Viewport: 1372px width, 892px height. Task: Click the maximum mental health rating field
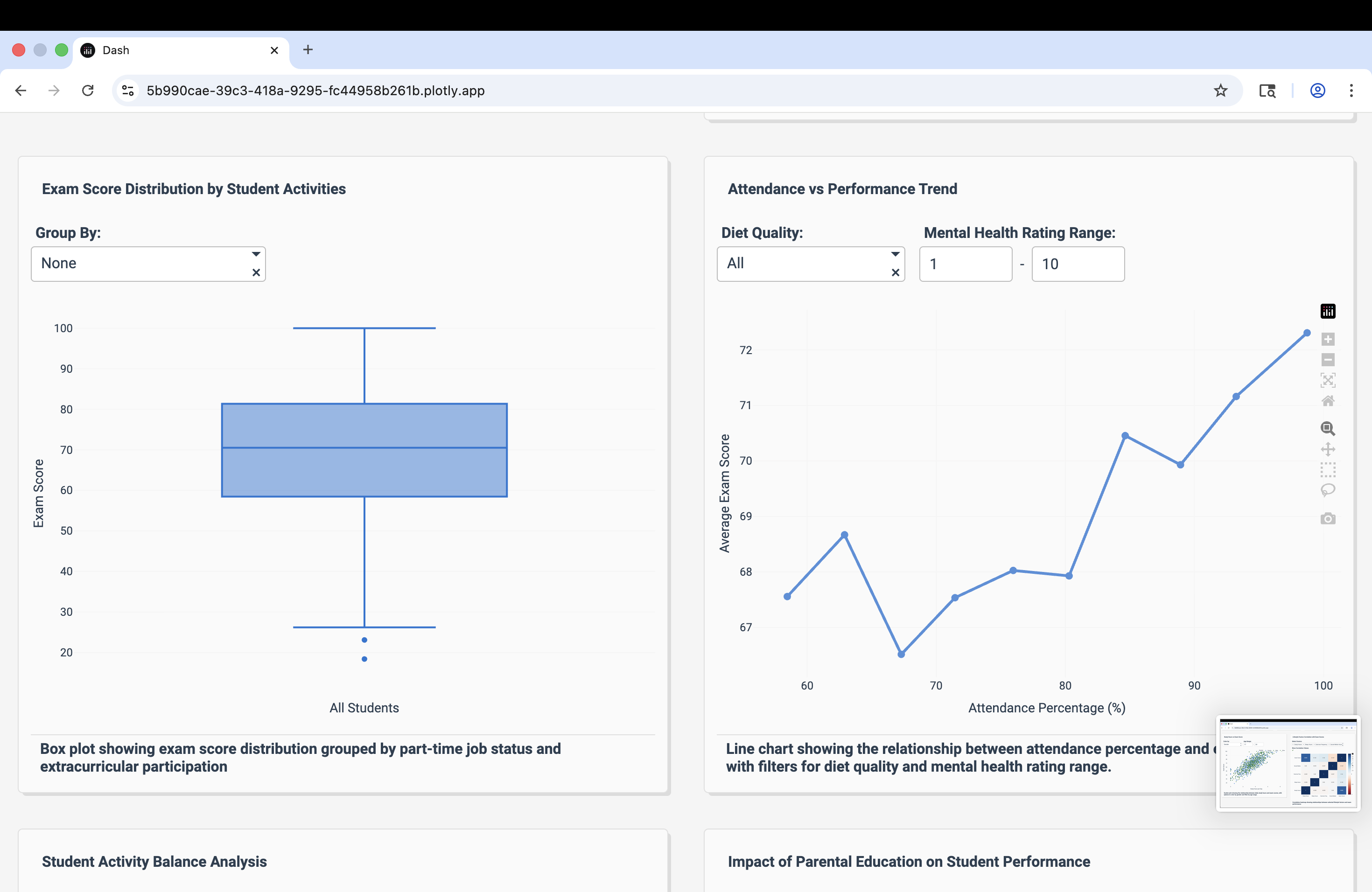point(1078,264)
